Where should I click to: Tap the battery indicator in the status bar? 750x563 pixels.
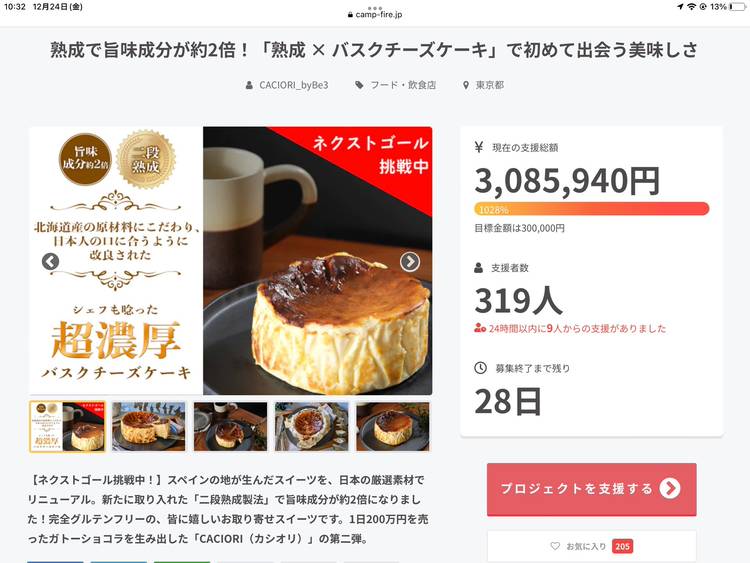pos(738,7)
